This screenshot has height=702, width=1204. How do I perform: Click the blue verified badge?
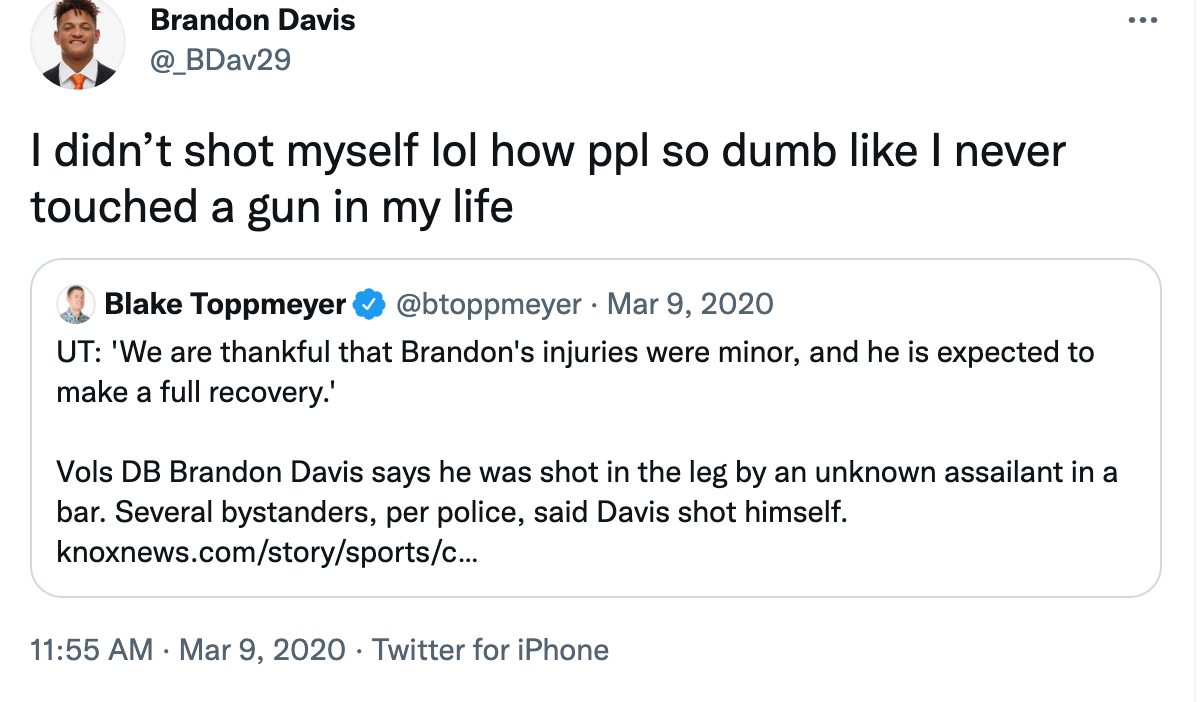click(371, 304)
